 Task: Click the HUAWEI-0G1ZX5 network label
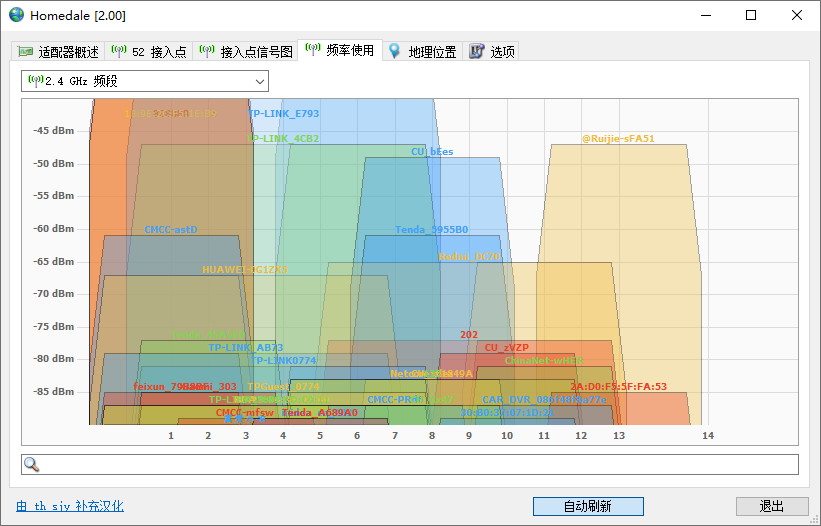pos(245,270)
